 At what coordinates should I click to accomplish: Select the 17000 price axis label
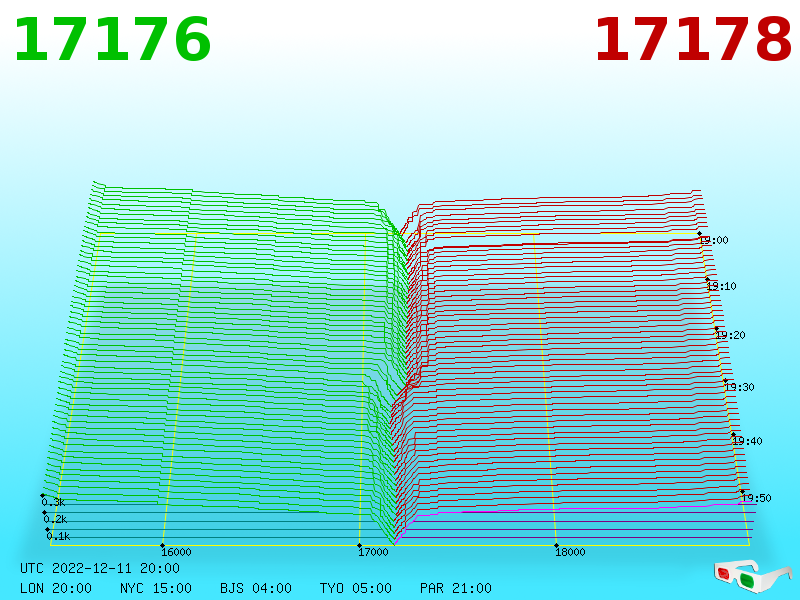[x=373, y=552]
